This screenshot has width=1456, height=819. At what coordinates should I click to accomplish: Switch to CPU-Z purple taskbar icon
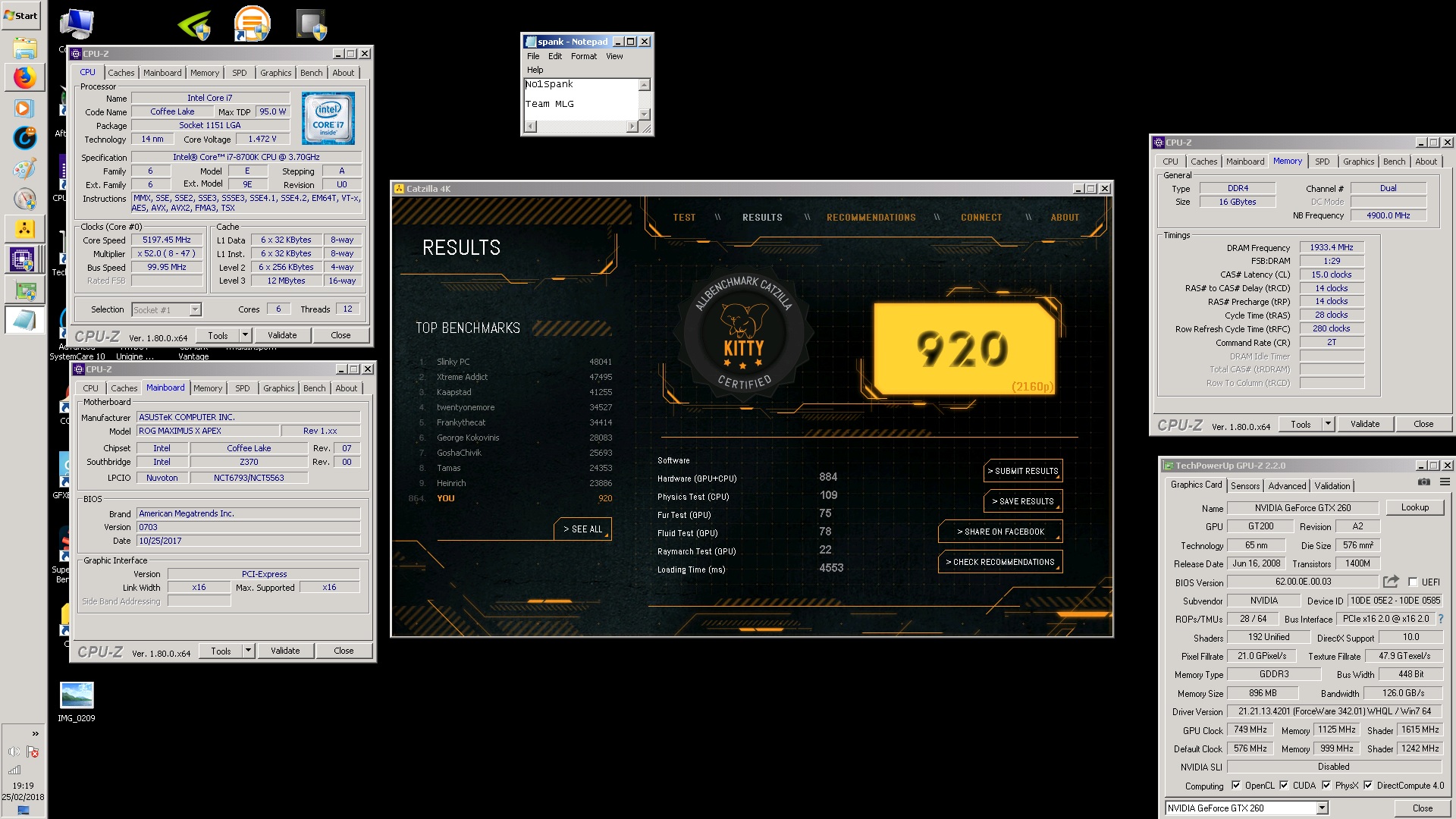click(23, 259)
